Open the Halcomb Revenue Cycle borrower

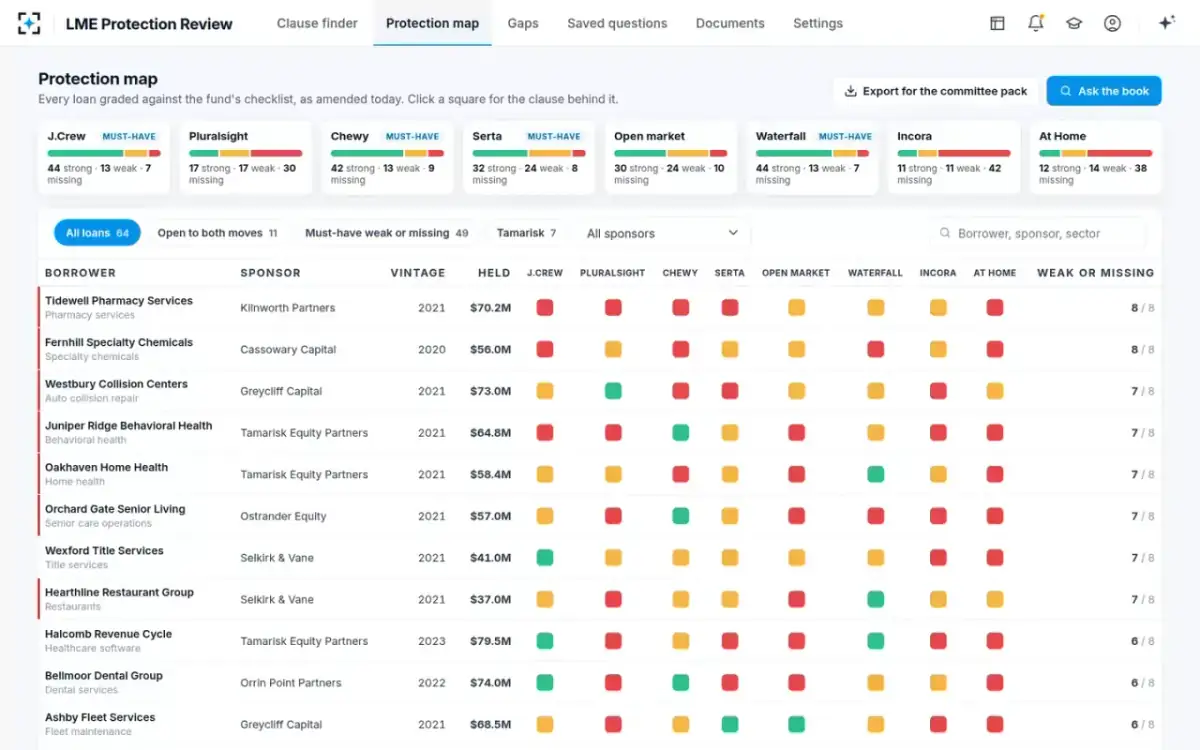(108, 634)
